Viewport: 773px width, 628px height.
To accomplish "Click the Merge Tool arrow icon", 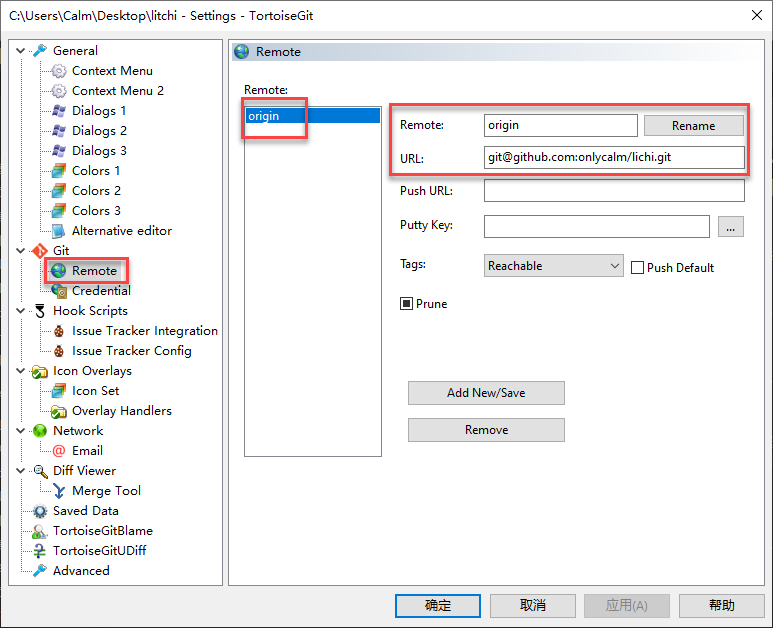I will 59,491.
